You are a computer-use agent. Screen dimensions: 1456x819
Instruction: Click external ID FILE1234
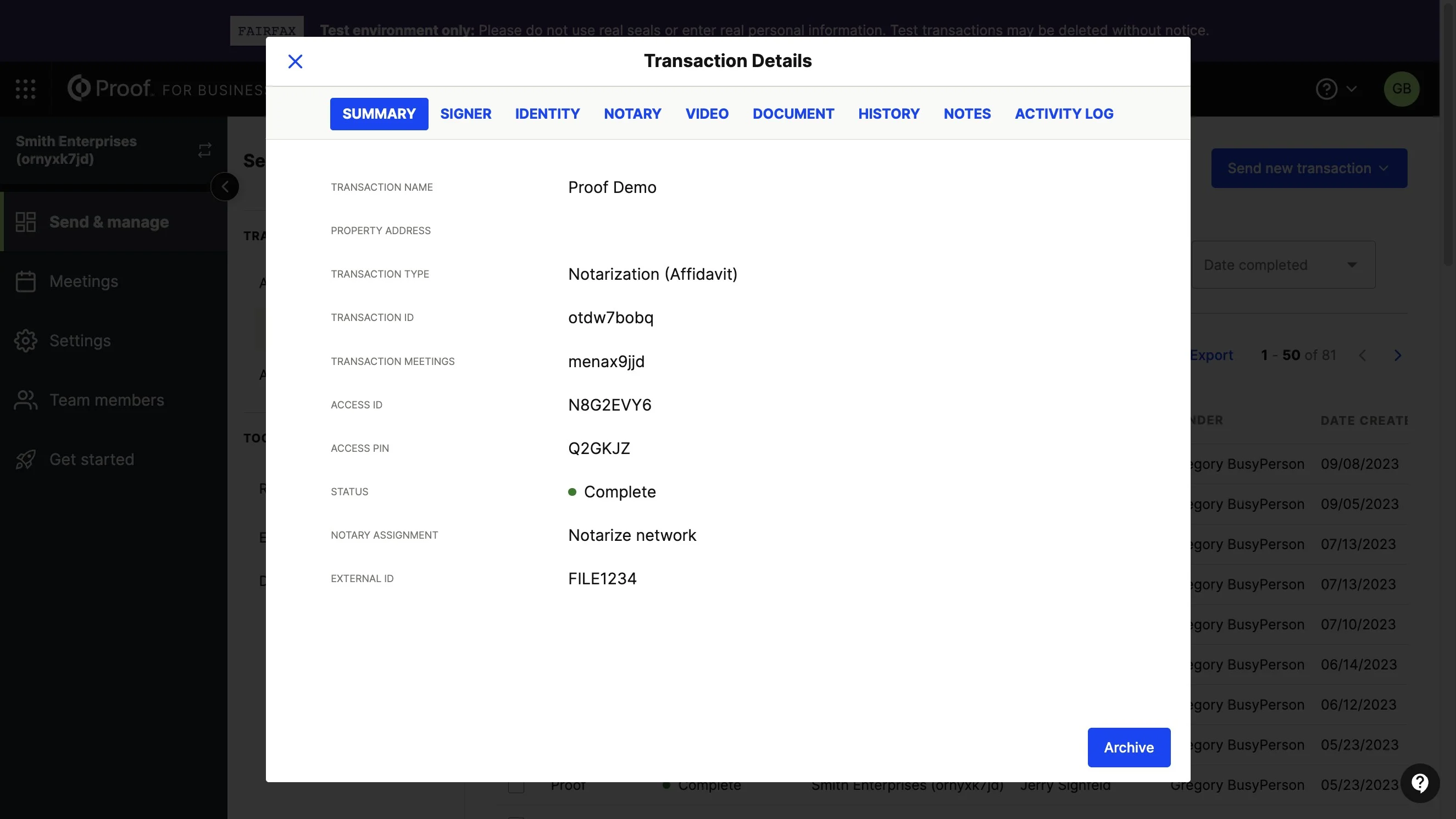[602, 579]
